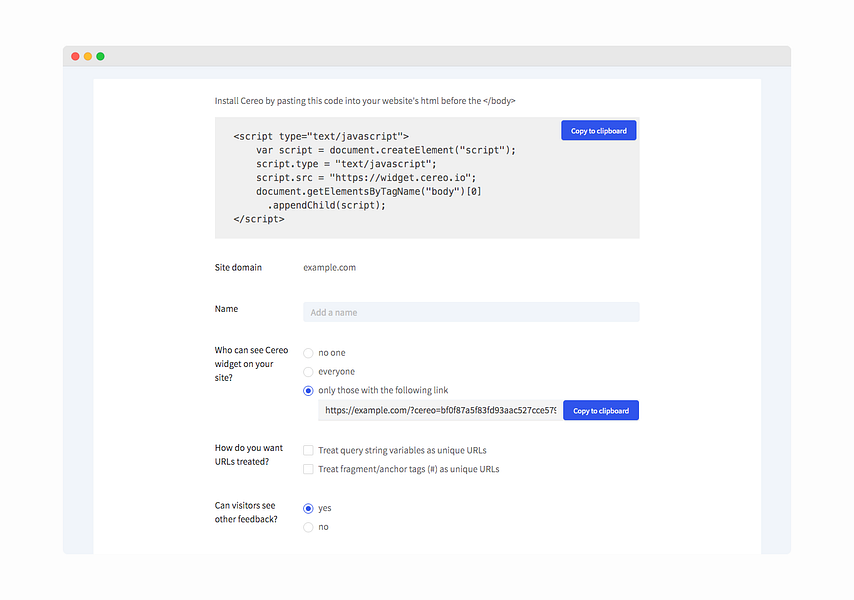Image resolution: width=854 pixels, height=600 pixels.
Task: Enable treating query string variables as unique URLs
Action: click(x=308, y=450)
